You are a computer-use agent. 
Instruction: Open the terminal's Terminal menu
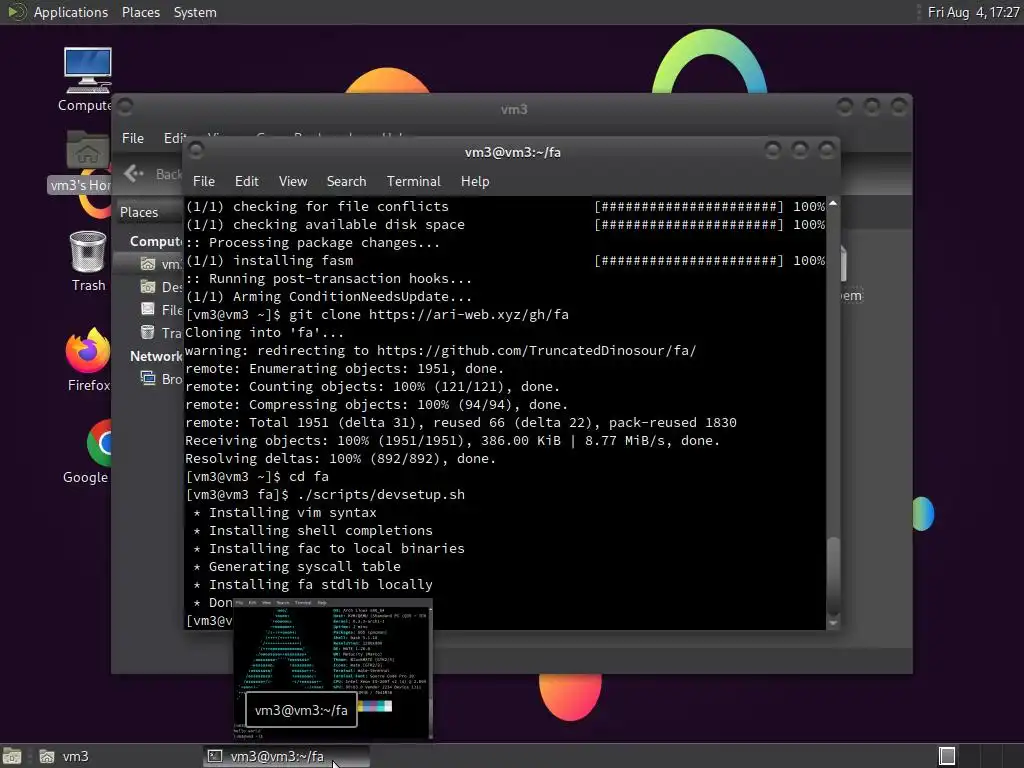[x=413, y=181]
